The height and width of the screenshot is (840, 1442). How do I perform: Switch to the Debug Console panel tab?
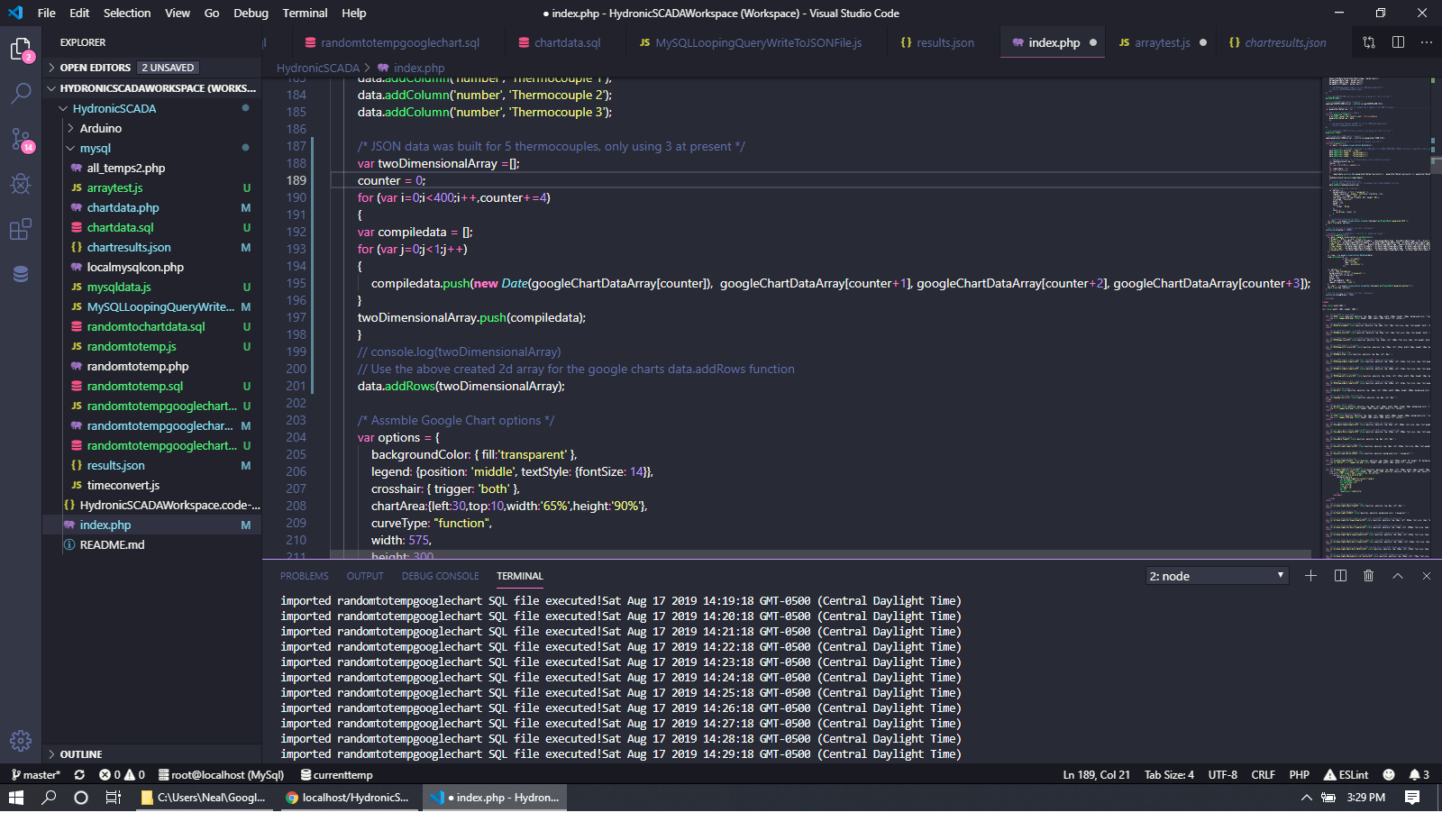[x=441, y=576]
